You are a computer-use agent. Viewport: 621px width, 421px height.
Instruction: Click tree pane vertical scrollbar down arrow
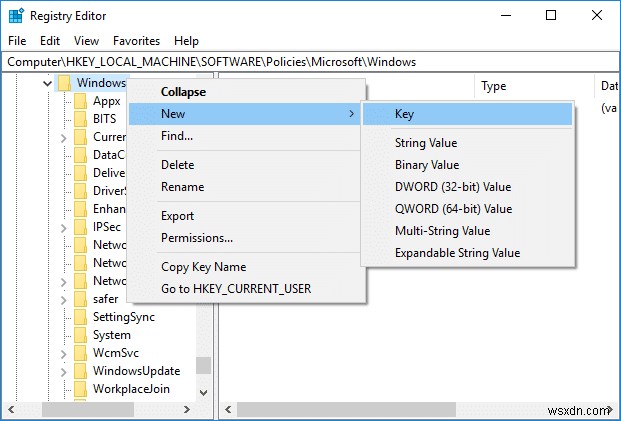[x=204, y=392]
